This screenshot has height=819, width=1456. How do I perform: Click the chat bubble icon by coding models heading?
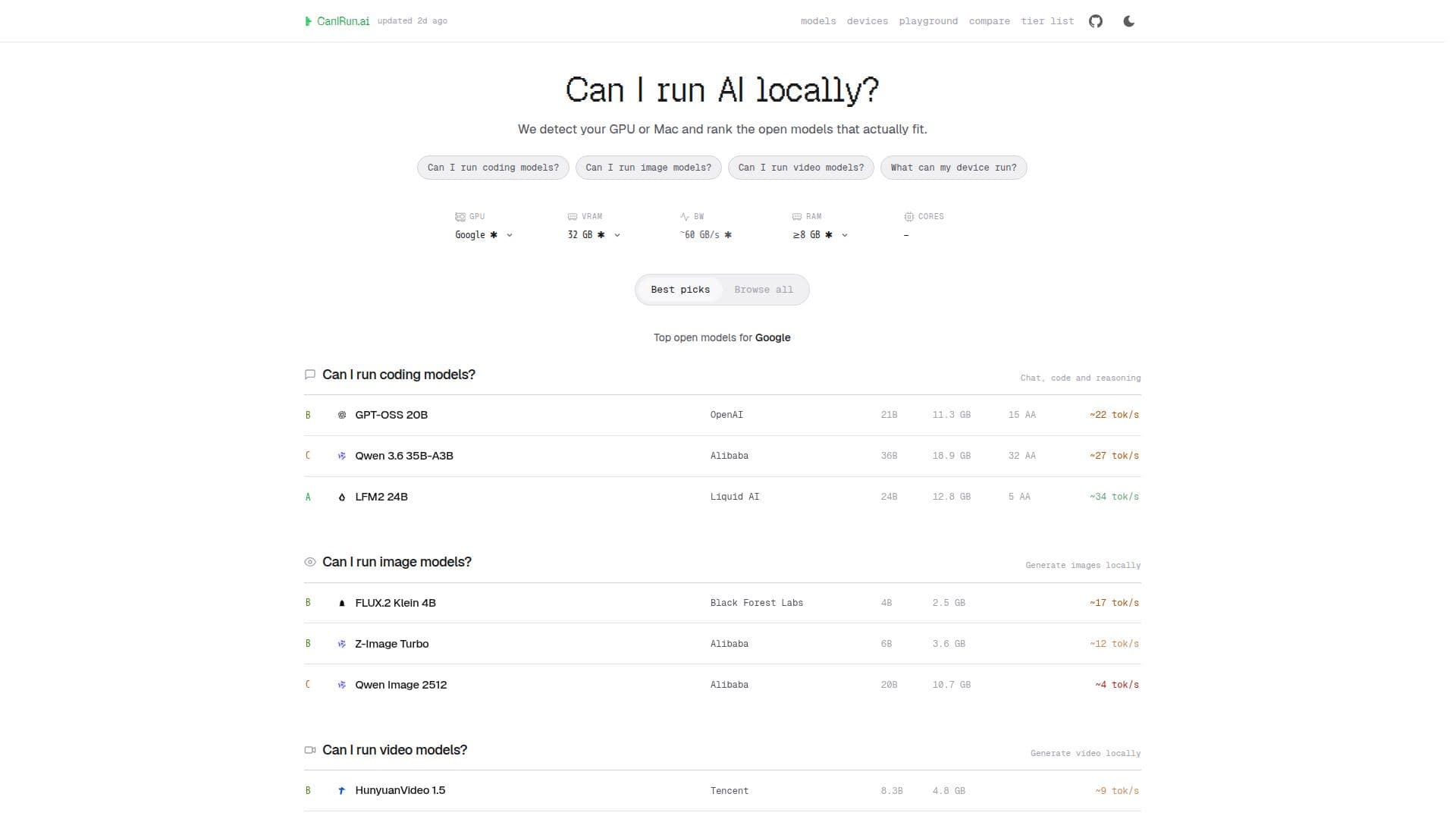pyautogui.click(x=309, y=375)
